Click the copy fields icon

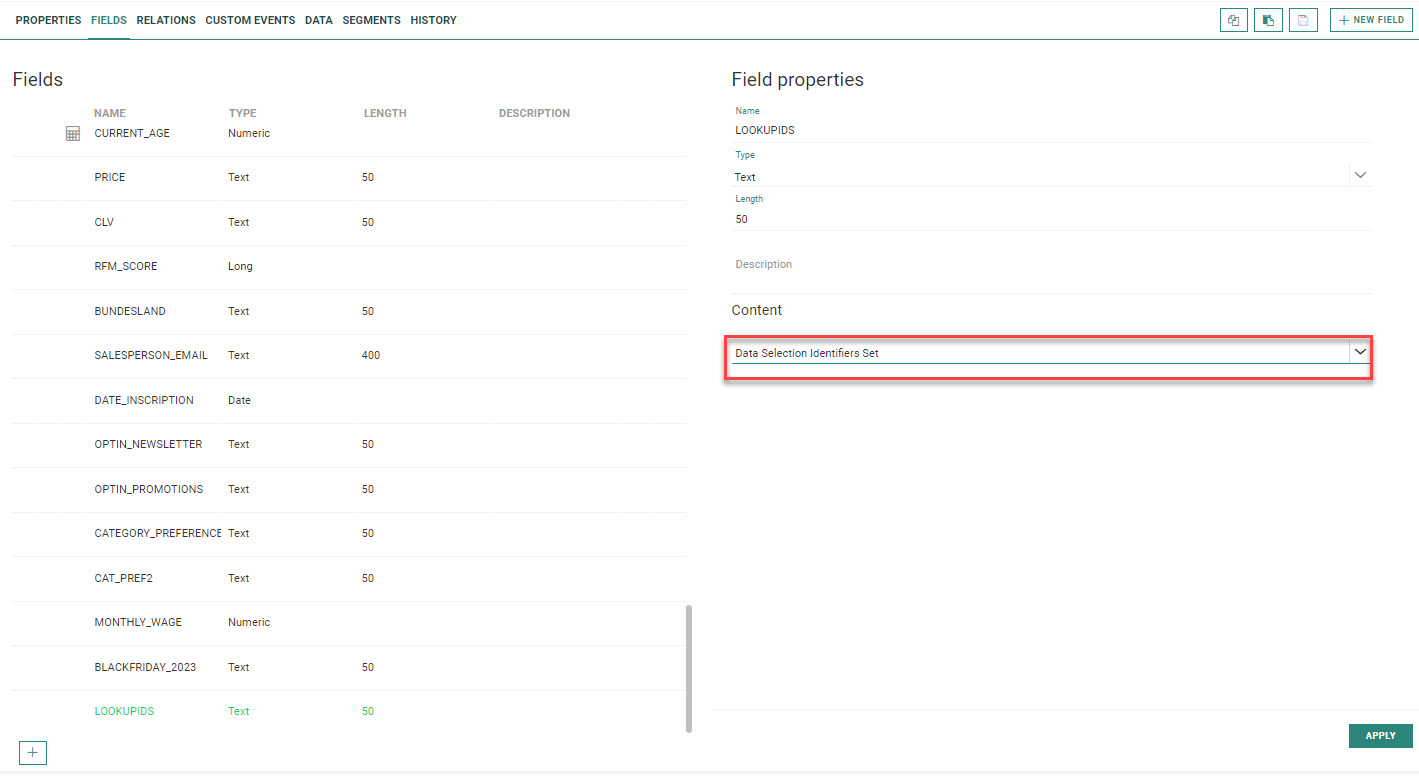(1233, 20)
